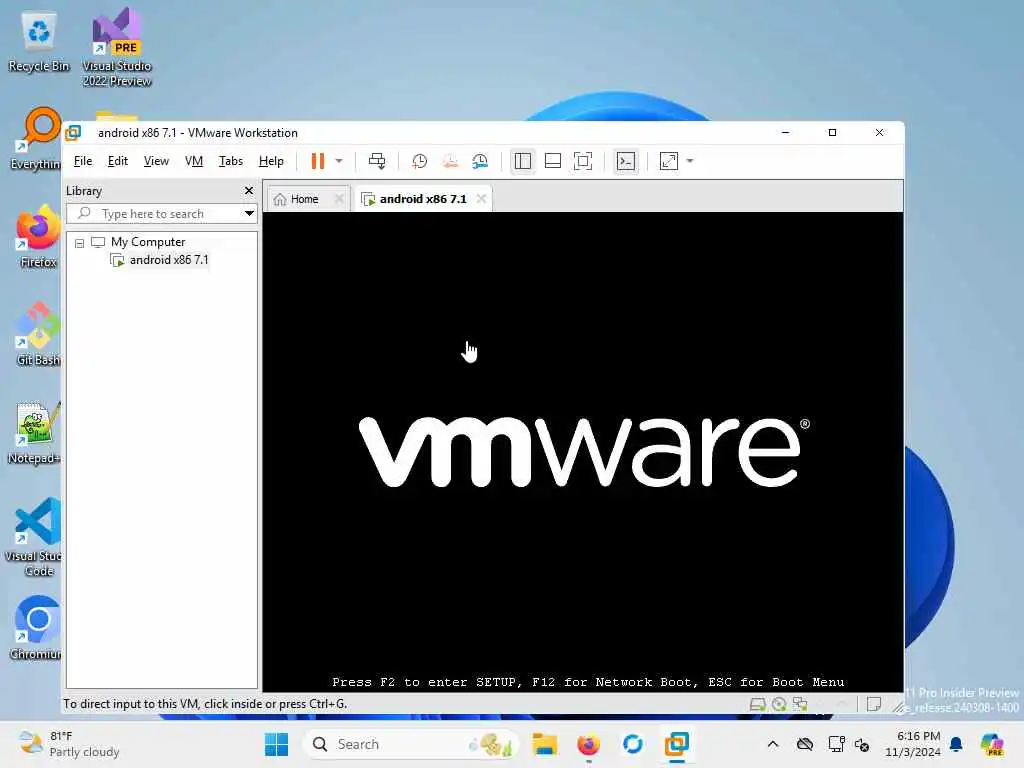This screenshot has width=1024, height=768.
Task: Open the stretch mode dropdown arrow
Action: [690, 161]
